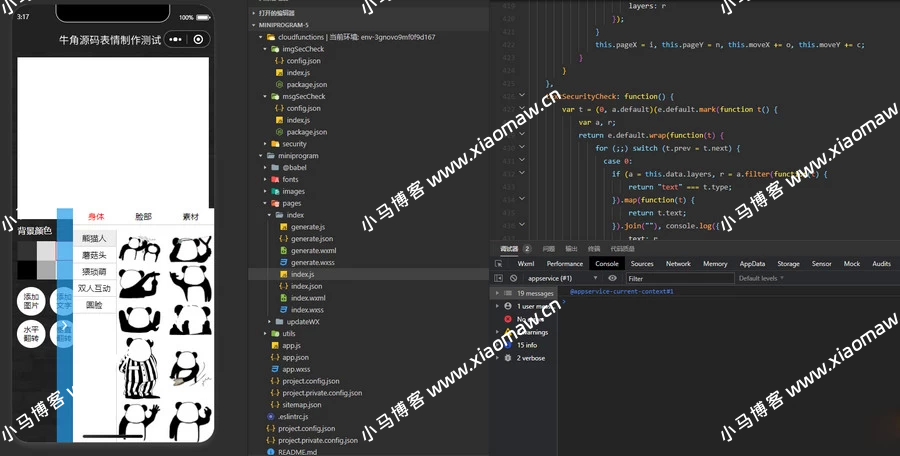Open the 素材 tab in simulator
The width and height of the screenshot is (900, 456).
[x=191, y=217]
